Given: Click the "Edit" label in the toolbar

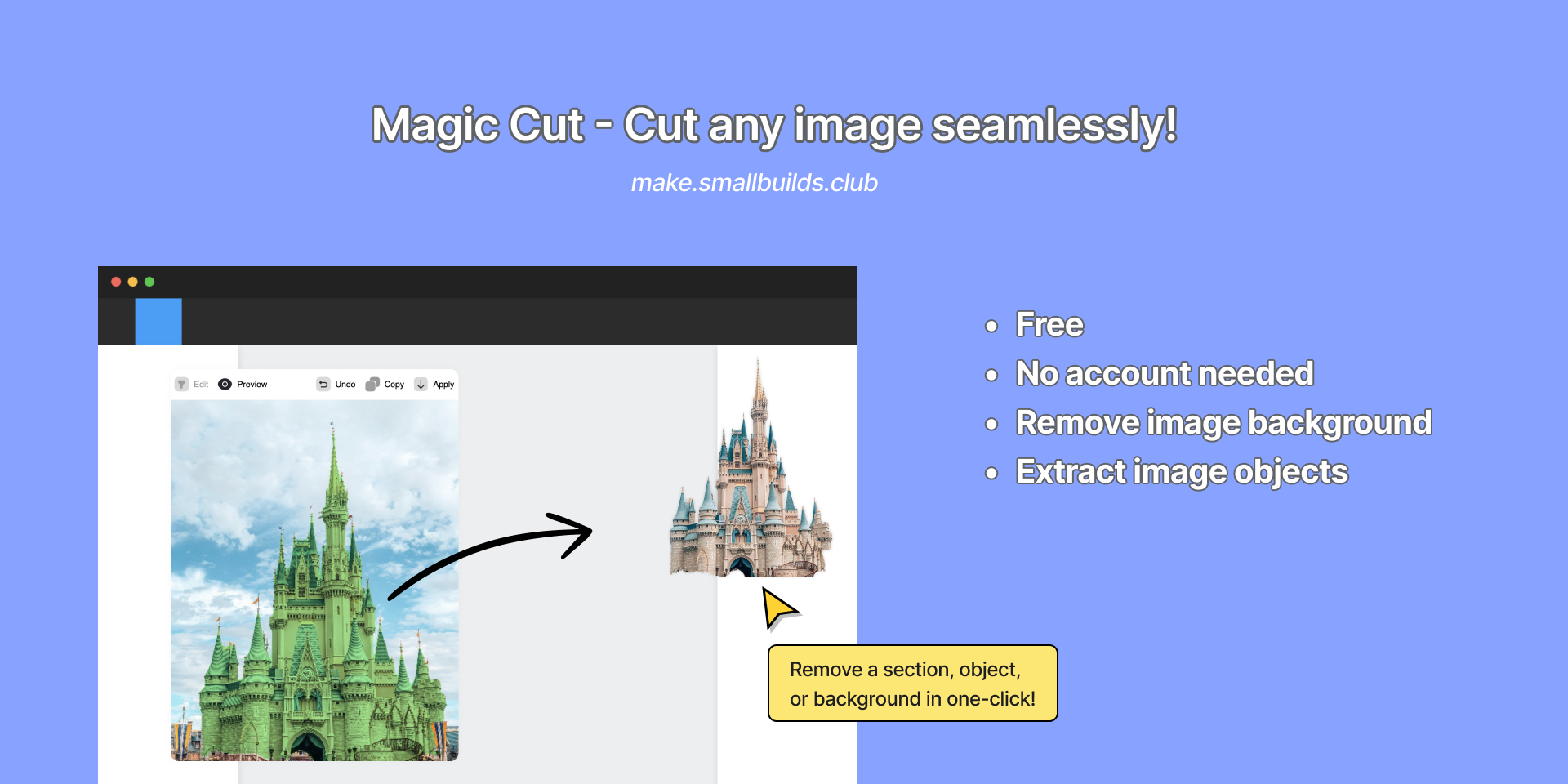Looking at the screenshot, I should [x=201, y=385].
